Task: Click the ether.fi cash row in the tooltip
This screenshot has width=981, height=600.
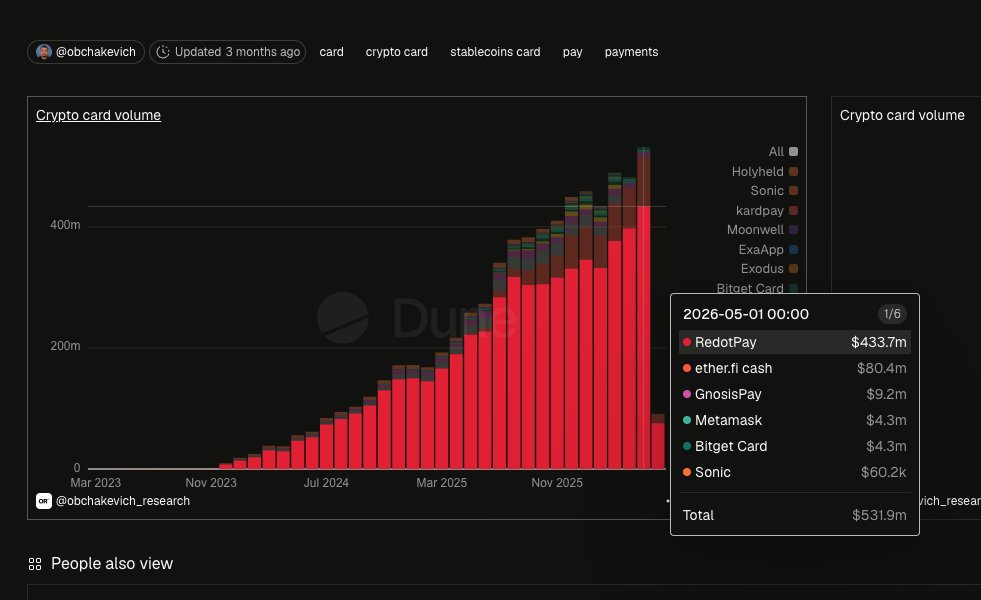Action: [x=795, y=369]
